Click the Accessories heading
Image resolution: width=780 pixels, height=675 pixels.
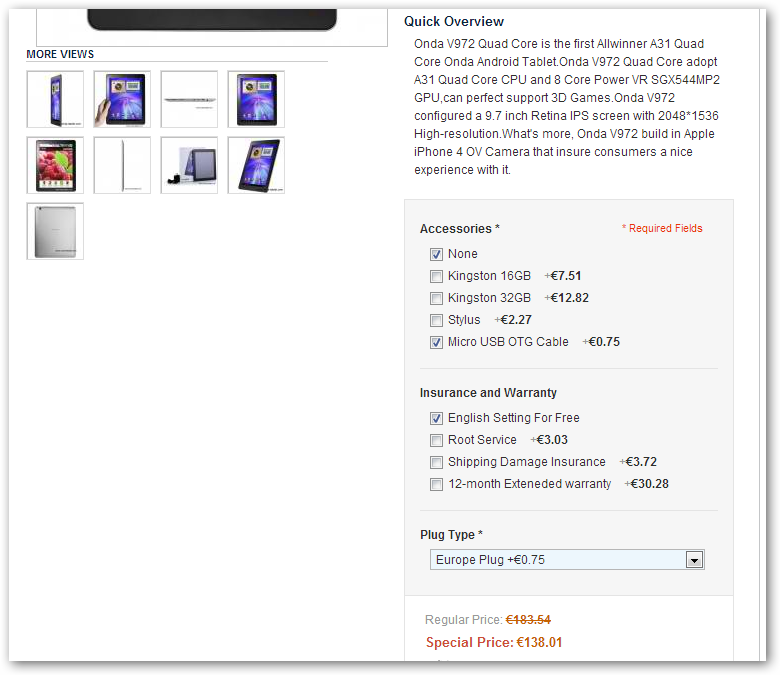coord(460,229)
